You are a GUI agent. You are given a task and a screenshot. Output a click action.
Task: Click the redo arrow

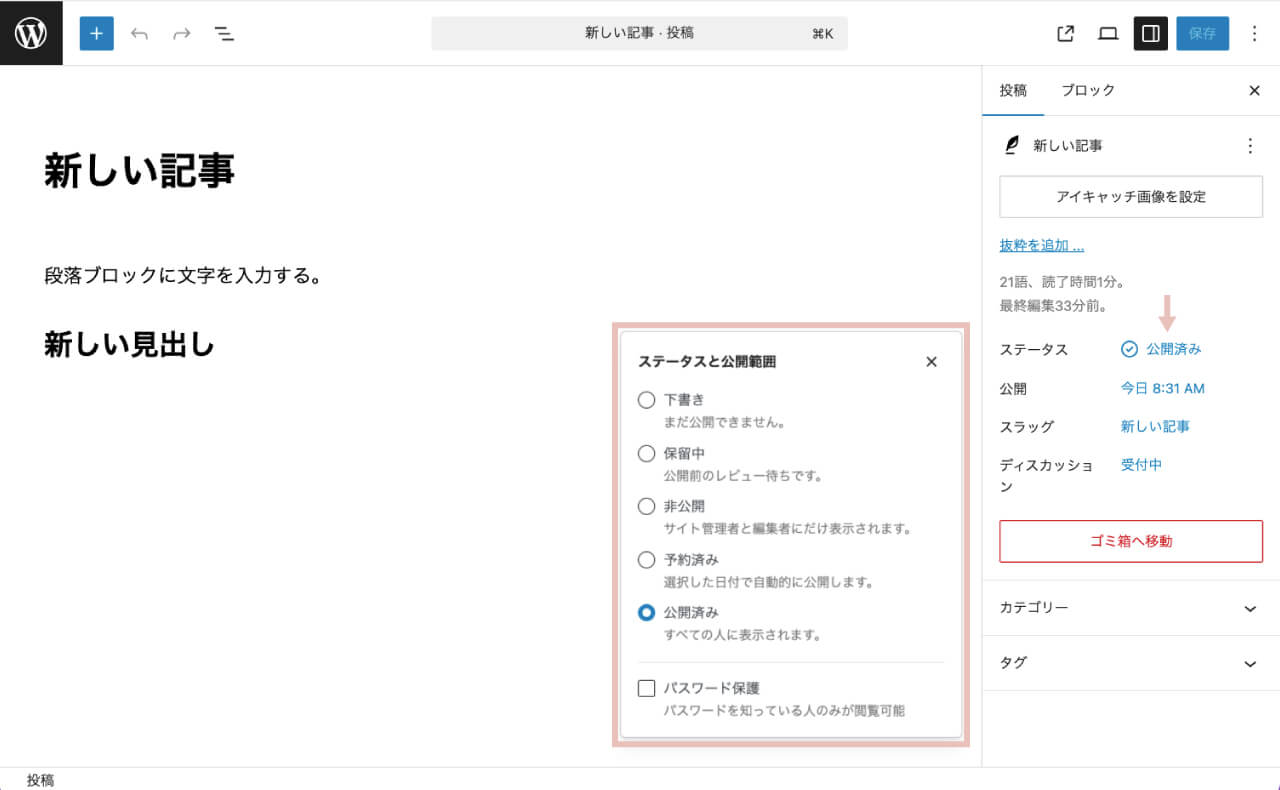click(x=181, y=33)
